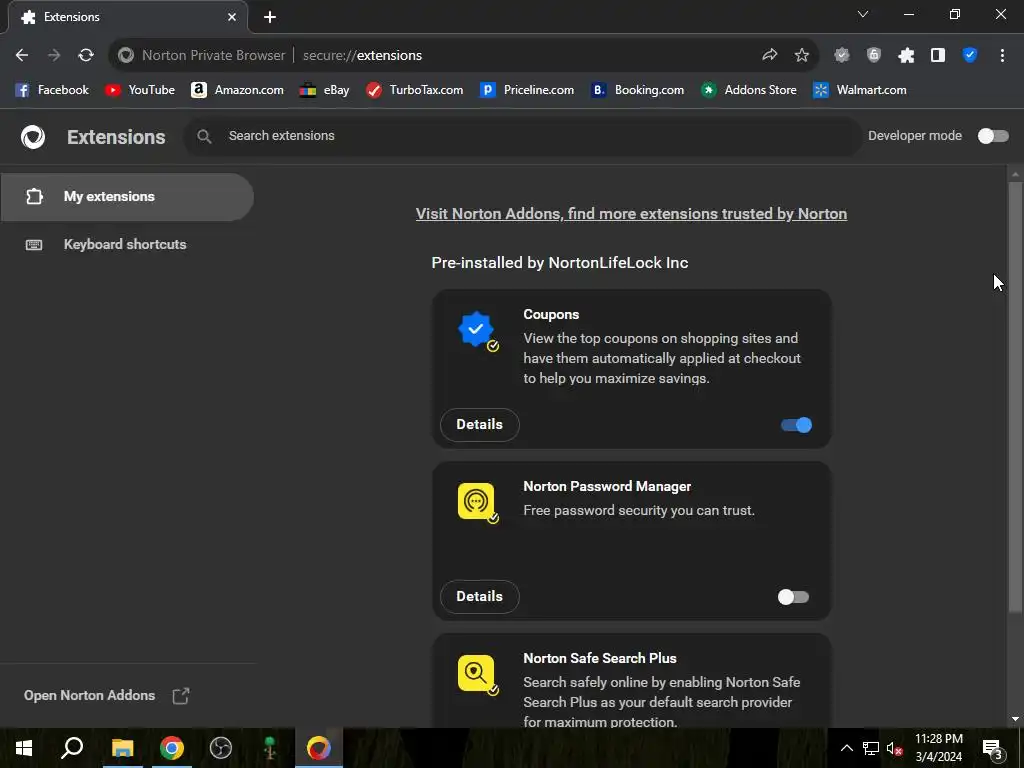This screenshot has height=768, width=1024.
Task: Open Details for the Coupons extension
Action: point(479,424)
